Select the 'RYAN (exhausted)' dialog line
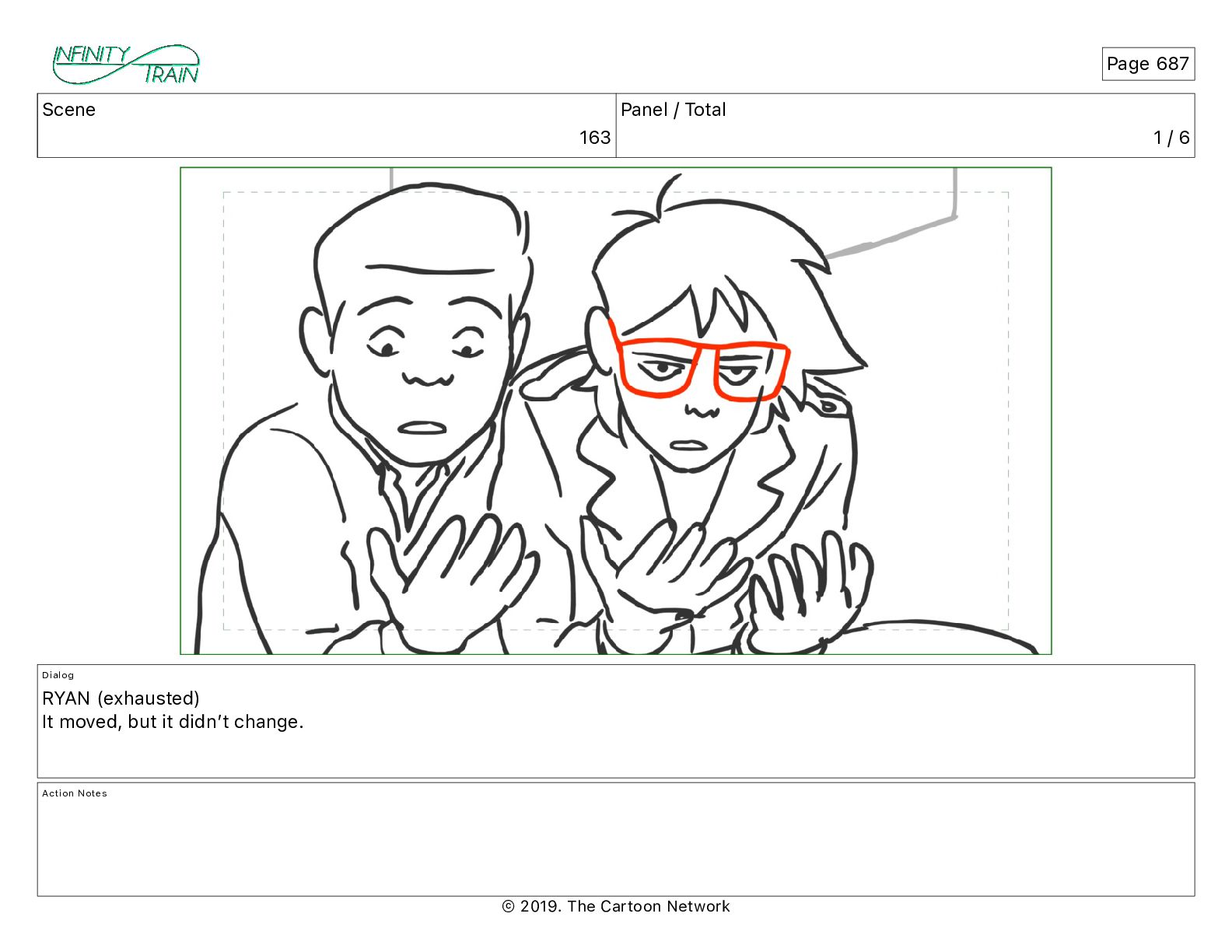This screenshot has width=1232, height=952. (x=121, y=698)
